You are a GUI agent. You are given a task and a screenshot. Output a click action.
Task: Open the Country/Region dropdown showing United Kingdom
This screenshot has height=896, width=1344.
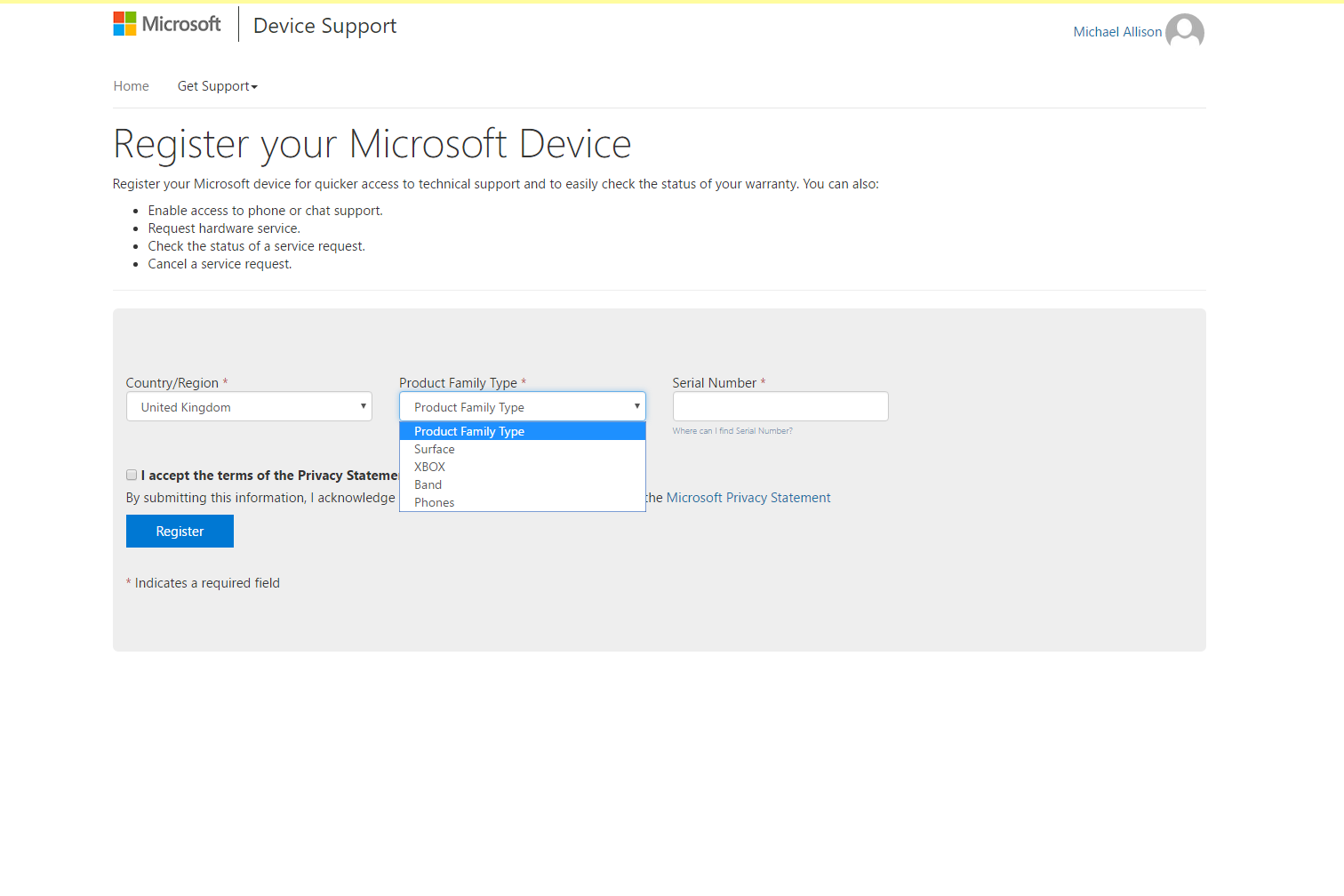pyautogui.click(x=249, y=406)
